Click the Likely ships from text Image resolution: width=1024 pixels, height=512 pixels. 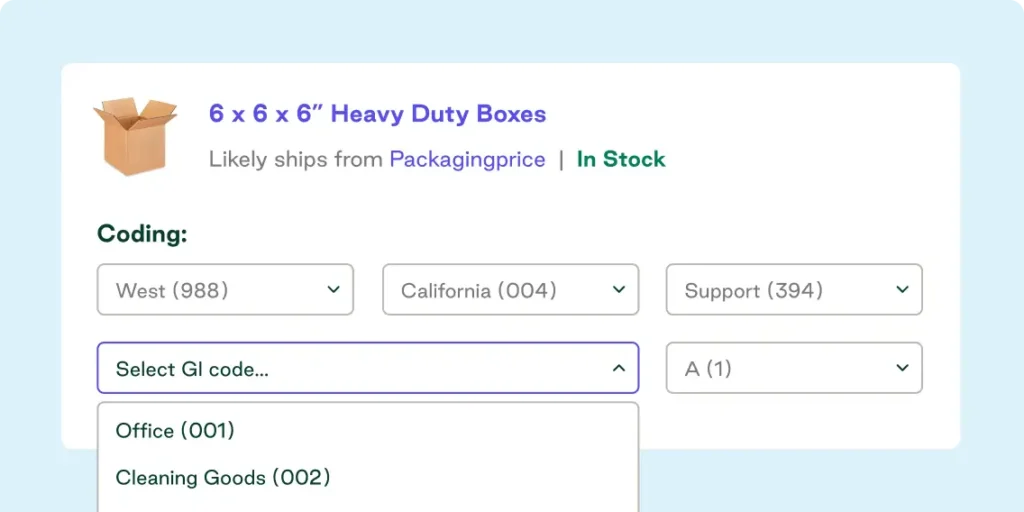(x=295, y=159)
